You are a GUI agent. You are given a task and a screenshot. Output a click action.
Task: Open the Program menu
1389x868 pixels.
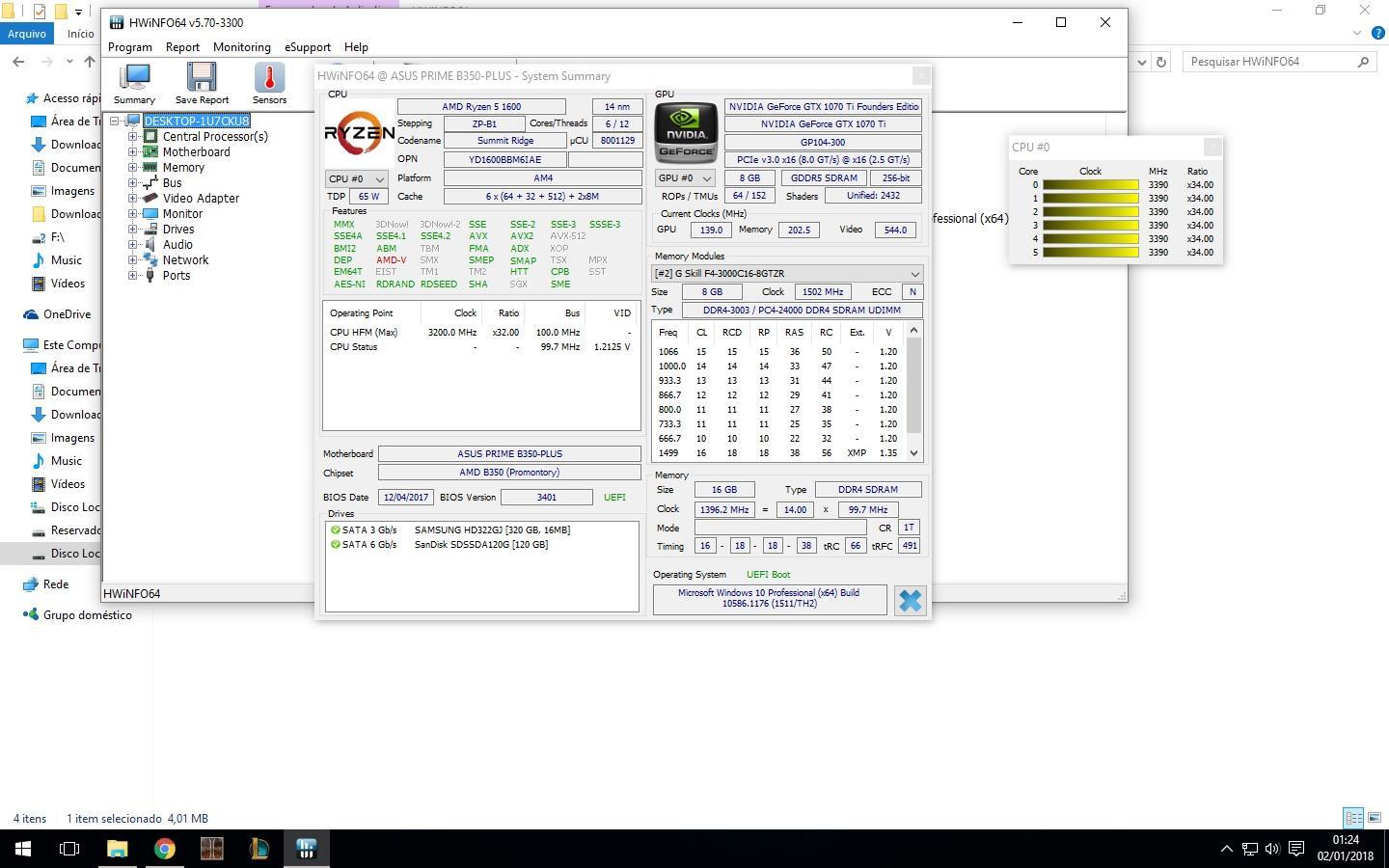(130, 46)
